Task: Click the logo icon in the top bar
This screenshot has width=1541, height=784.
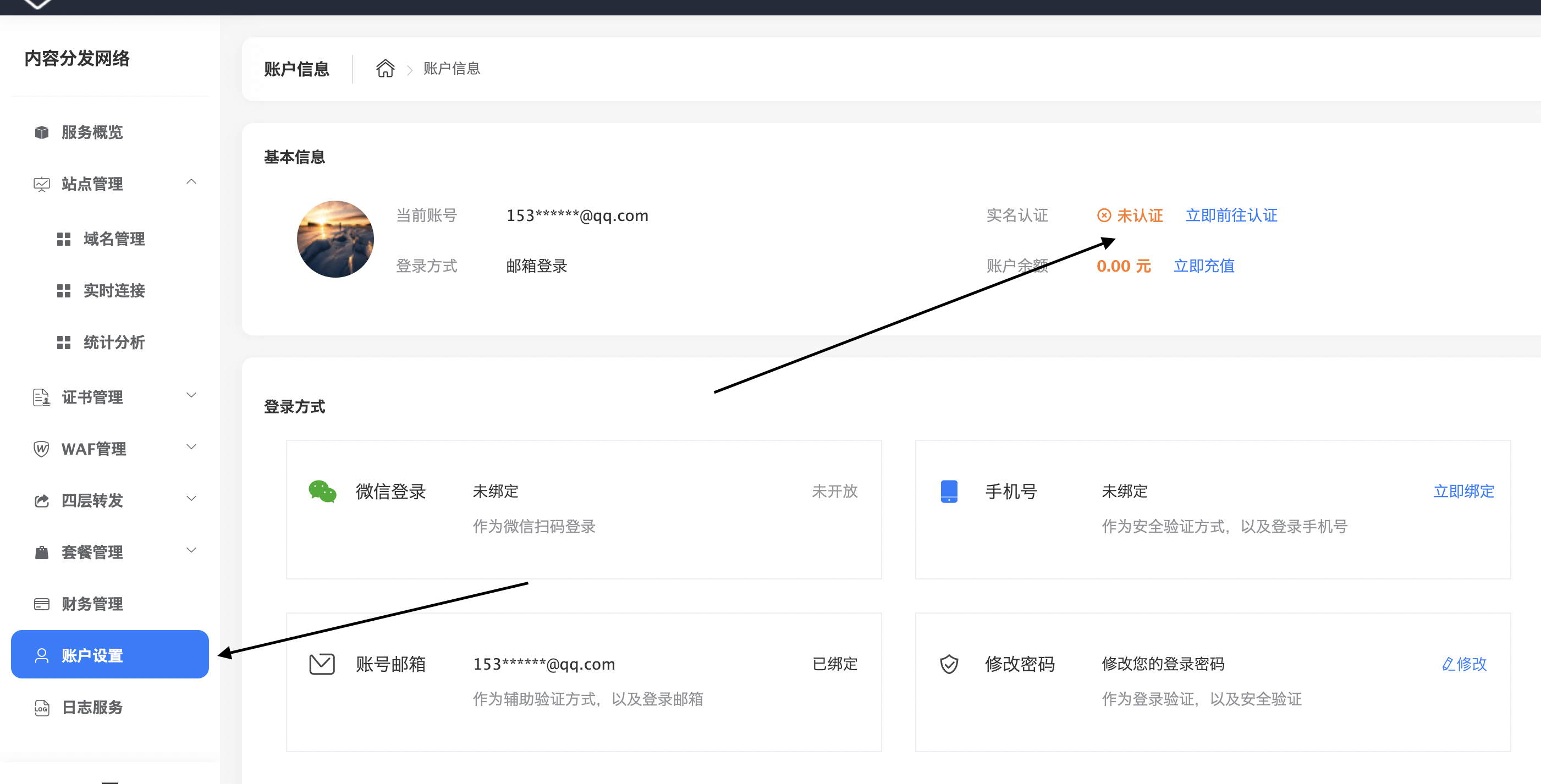Action: [37, 4]
